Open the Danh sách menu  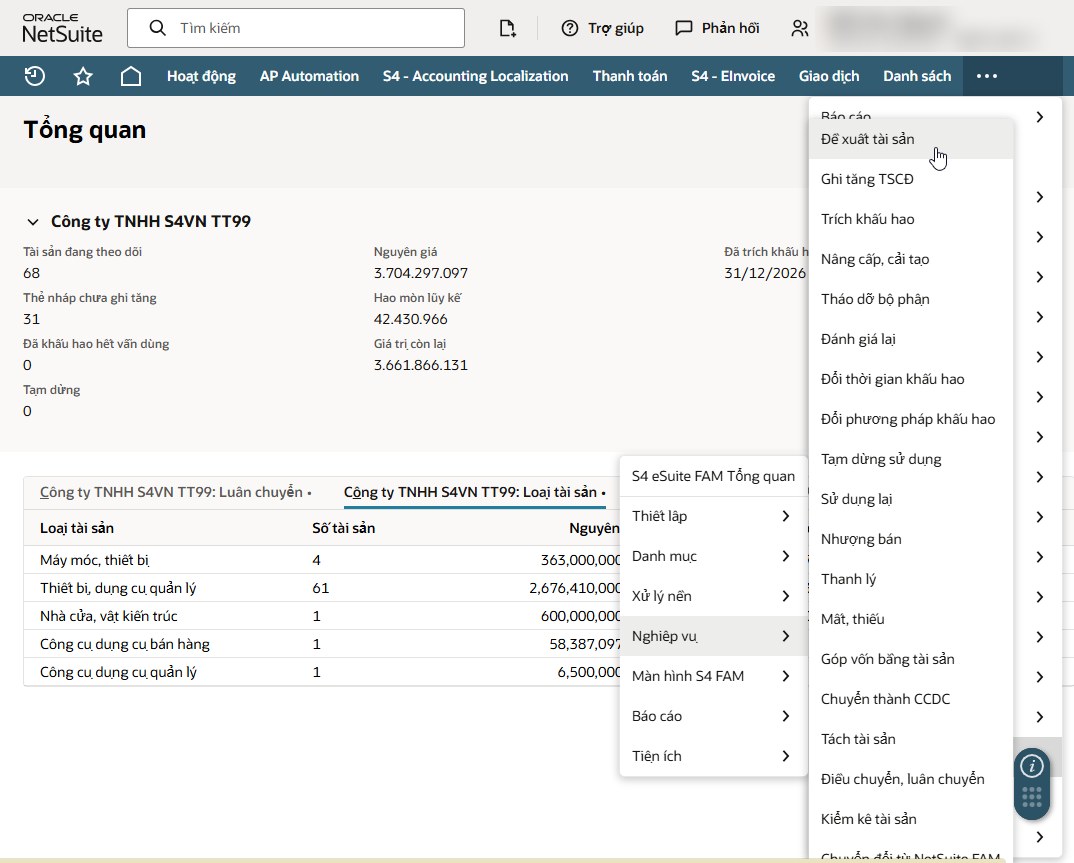[917, 76]
